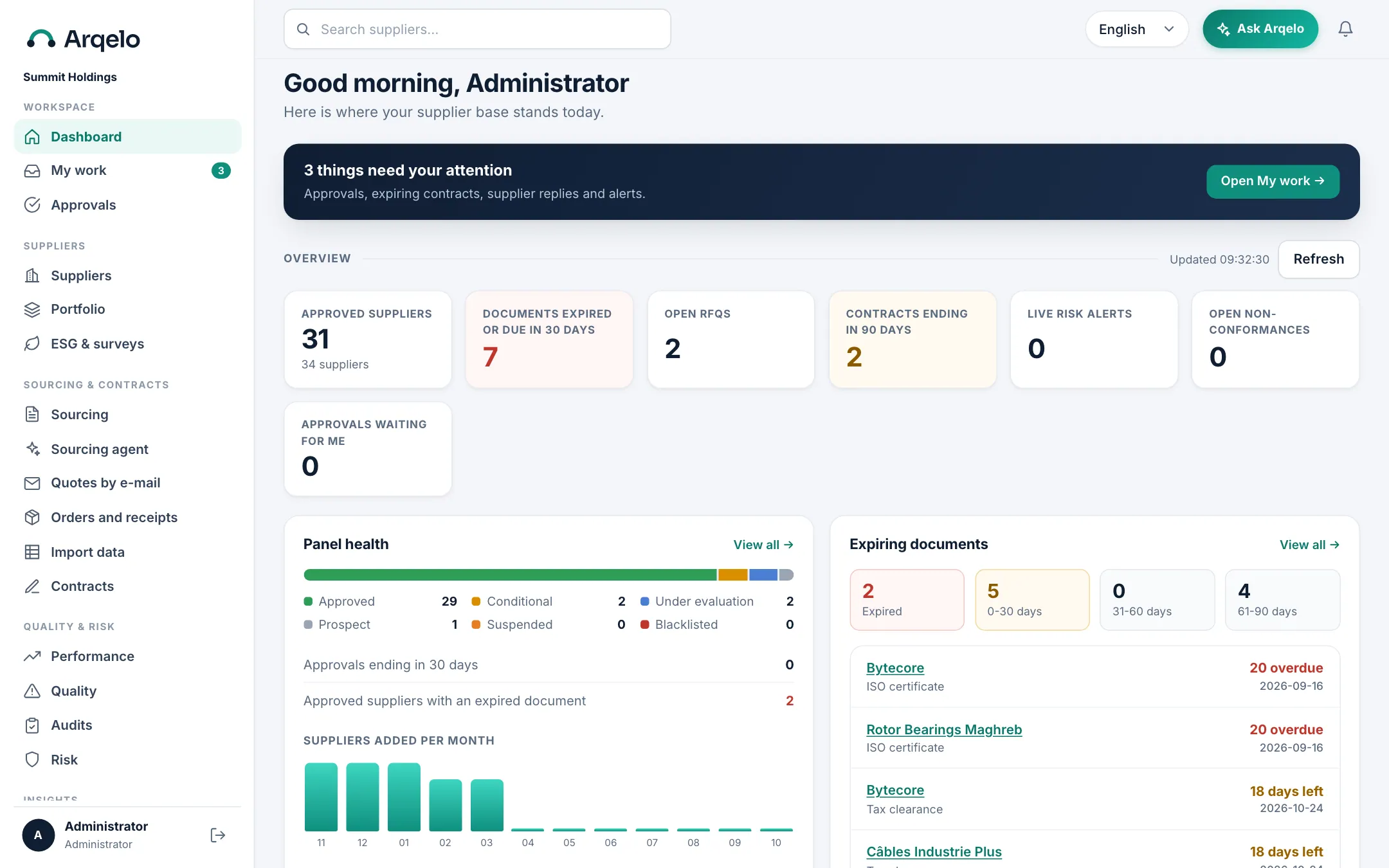Screen dimensions: 1389x868
Task: Click the Sourcing agent sparkle icon
Action: 32,449
